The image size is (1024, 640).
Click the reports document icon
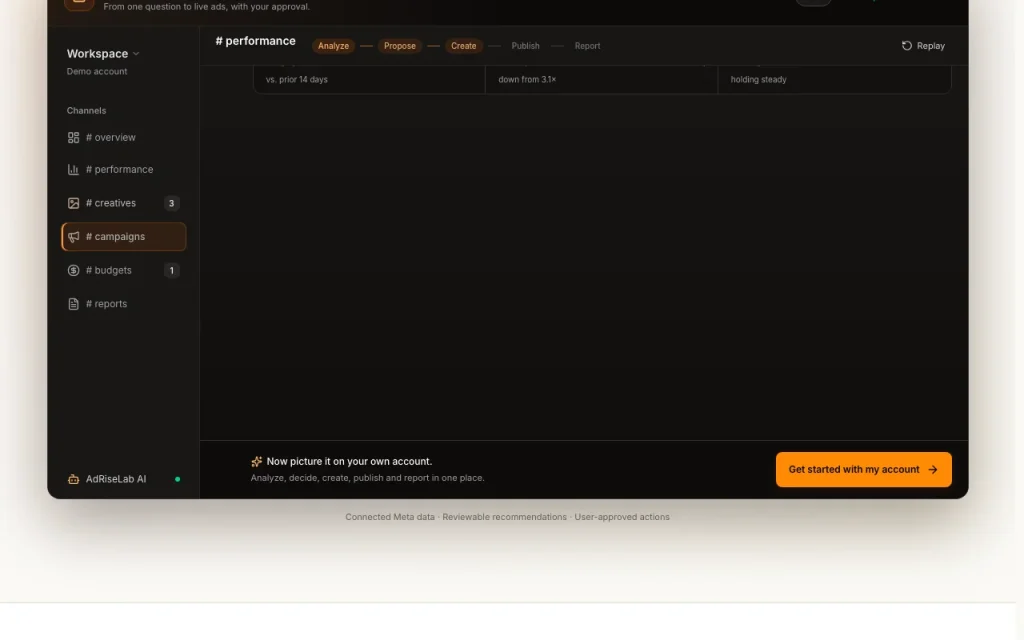coord(73,304)
